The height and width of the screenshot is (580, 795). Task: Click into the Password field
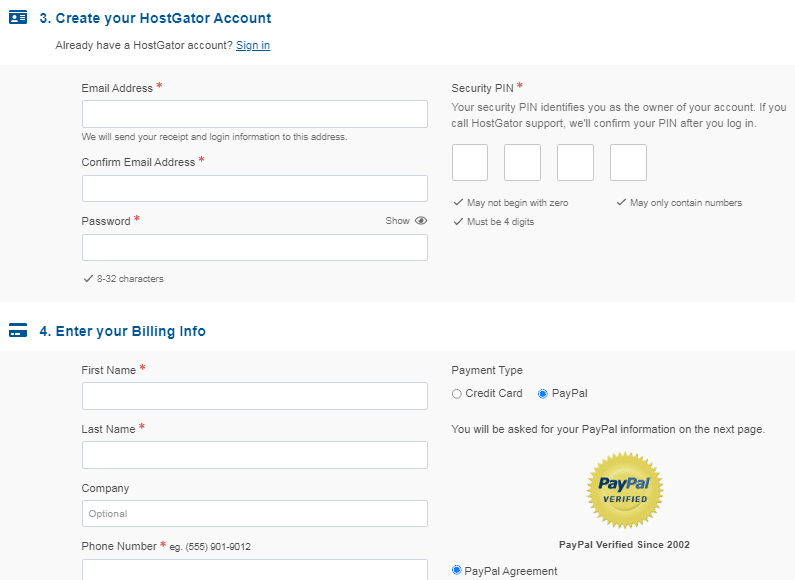tap(254, 247)
